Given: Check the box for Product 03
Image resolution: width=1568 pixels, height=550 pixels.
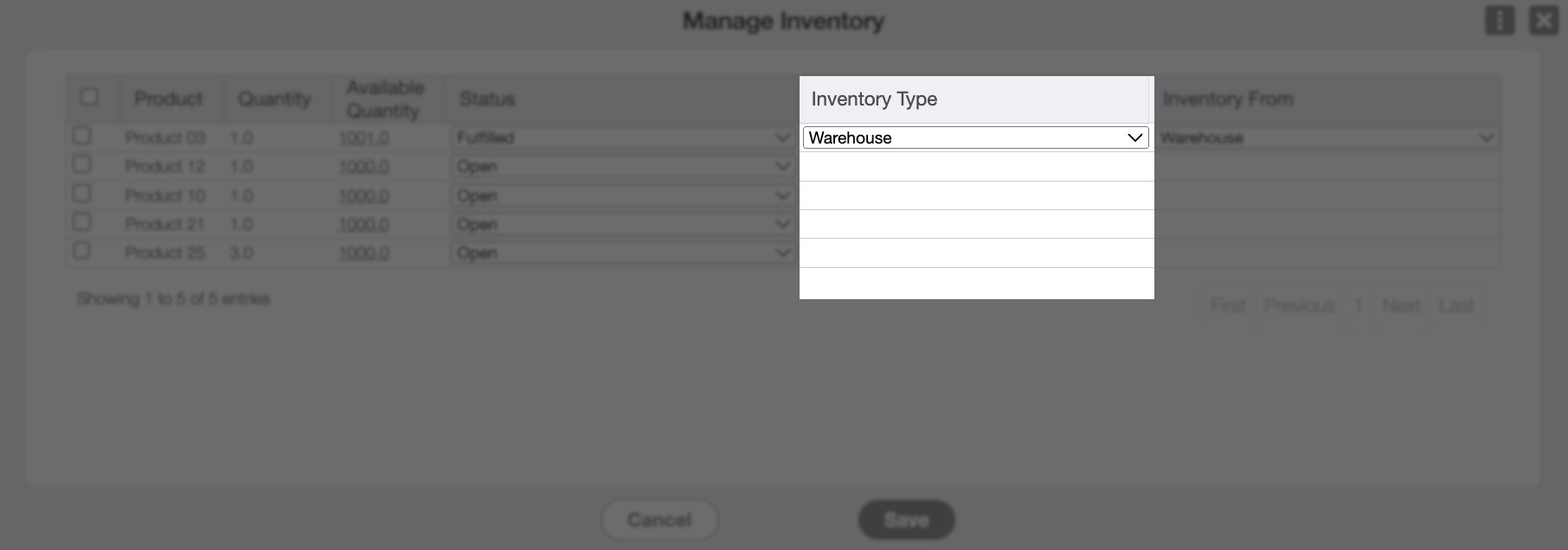Looking at the screenshot, I should [82, 136].
